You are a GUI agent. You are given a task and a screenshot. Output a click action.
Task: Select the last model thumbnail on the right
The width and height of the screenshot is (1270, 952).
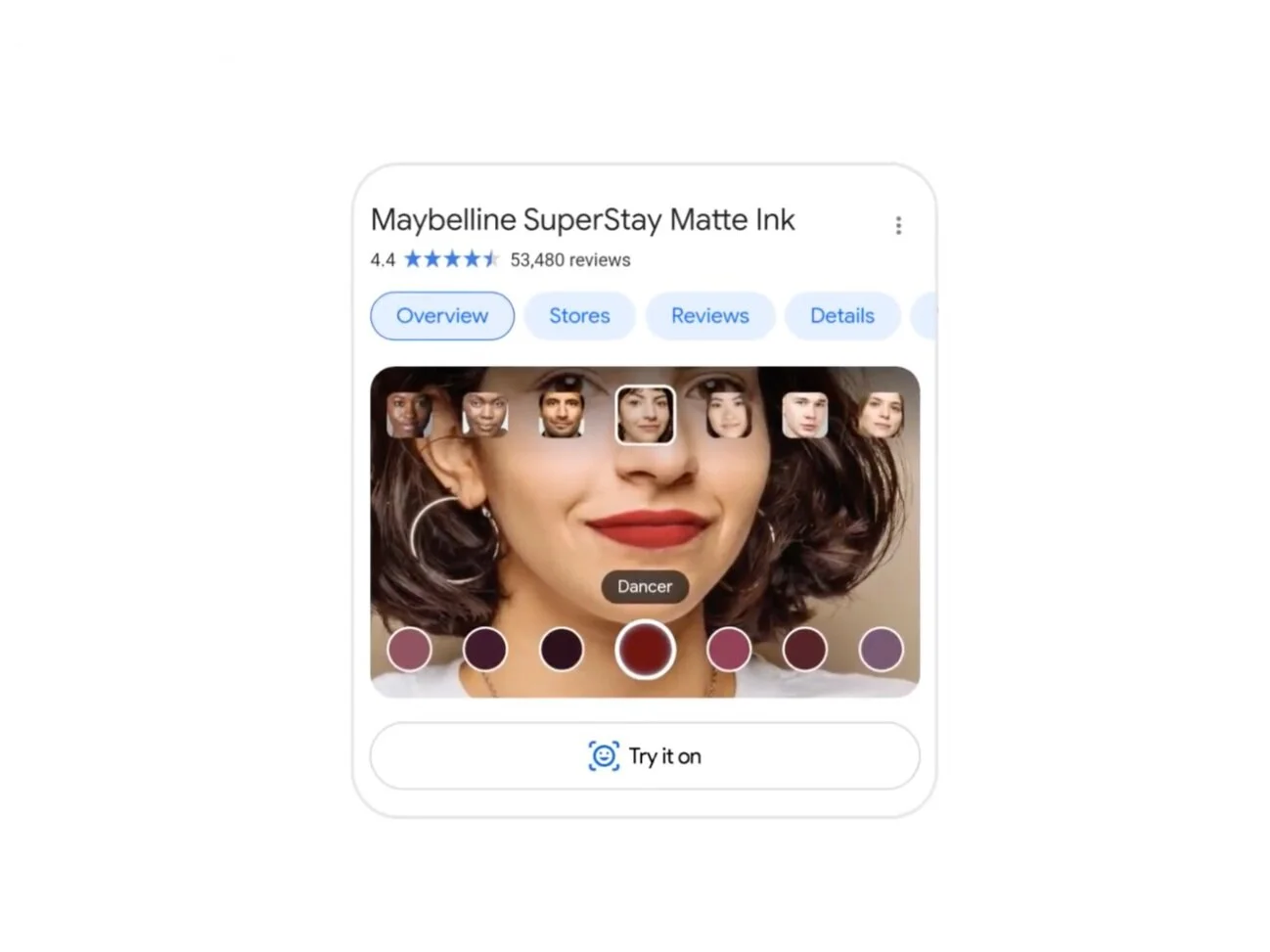point(881,414)
